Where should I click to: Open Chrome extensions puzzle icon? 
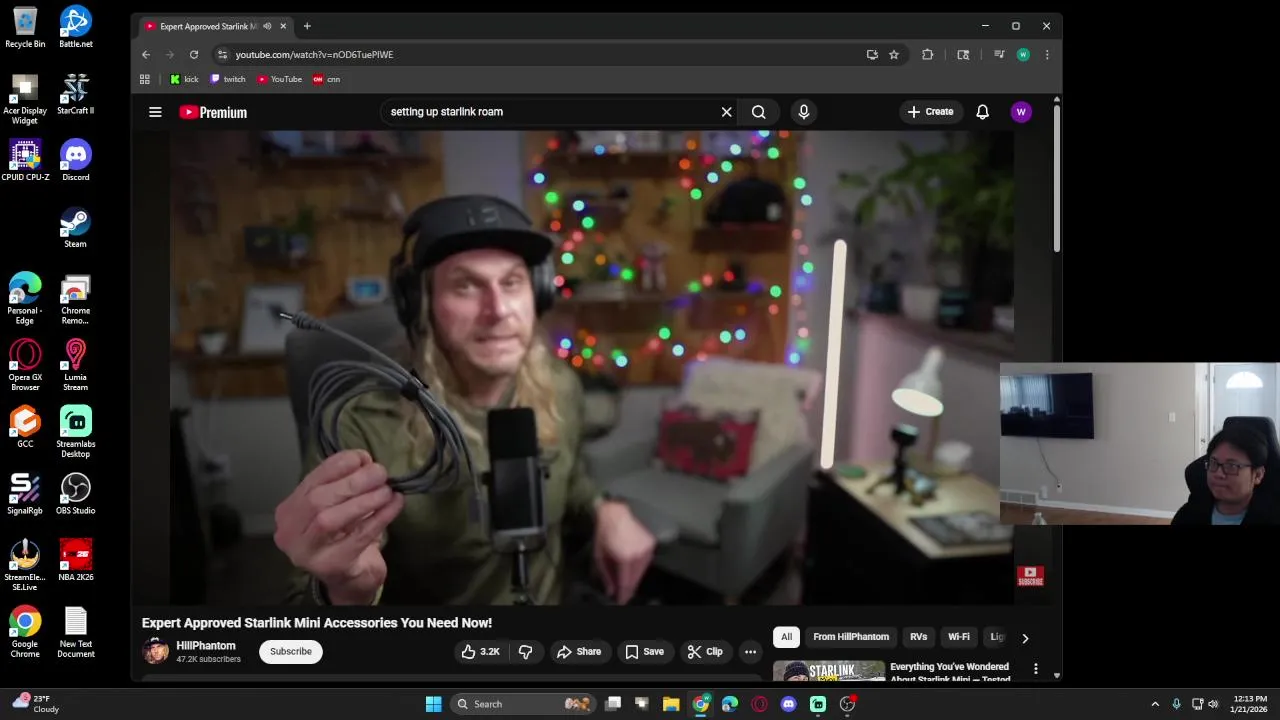(x=927, y=55)
